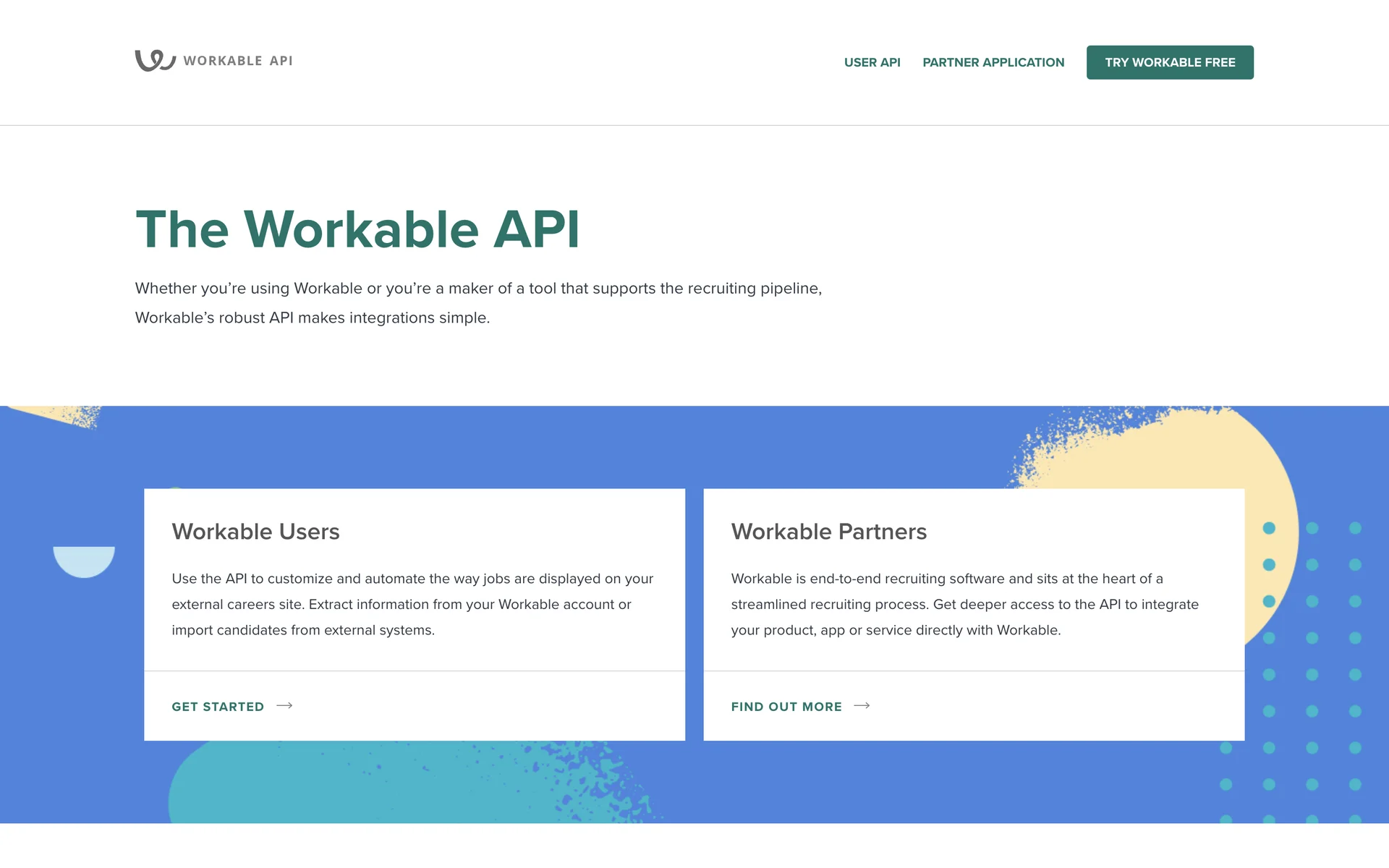This screenshot has width=1389, height=868.
Task: Open the Partner Application menu item
Action: pyautogui.click(x=993, y=63)
